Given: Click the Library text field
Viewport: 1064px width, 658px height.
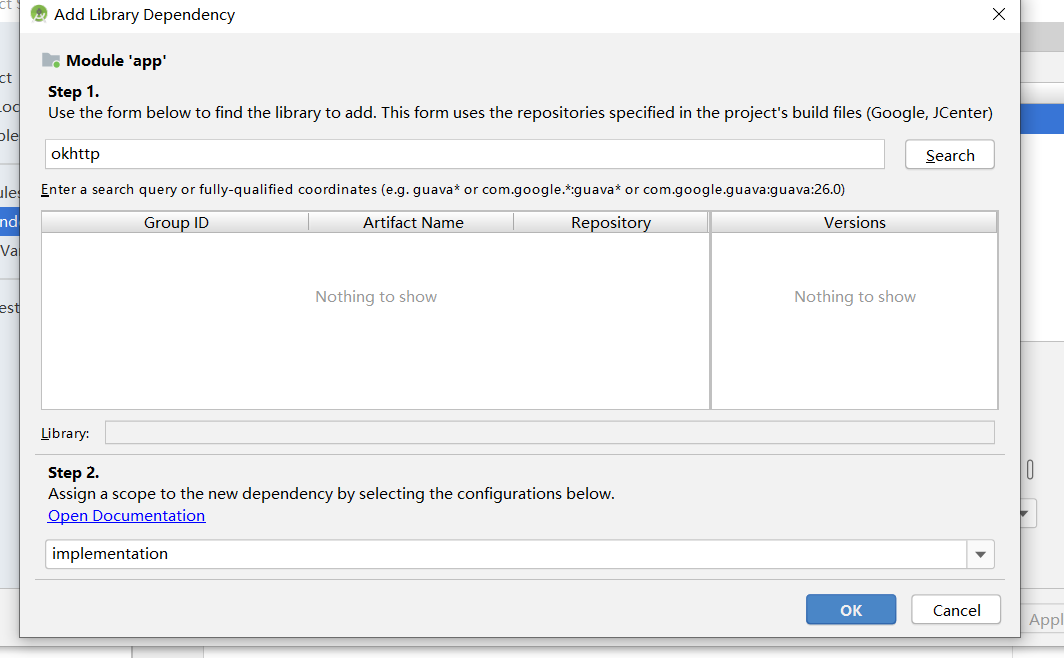Looking at the screenshot, I should tap(549, 432).
